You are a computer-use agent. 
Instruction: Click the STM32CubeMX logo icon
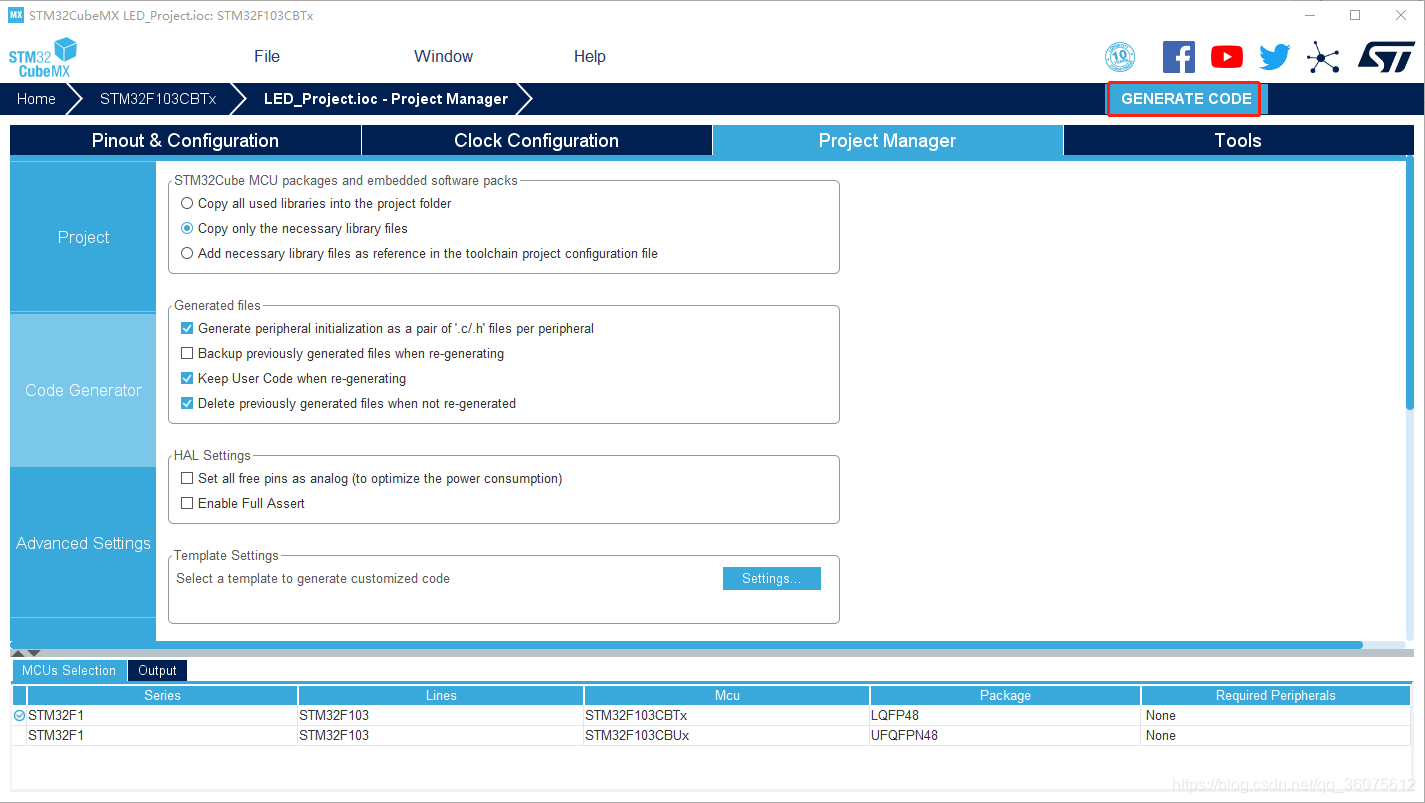pyautogui.click(x=43, y=57)
